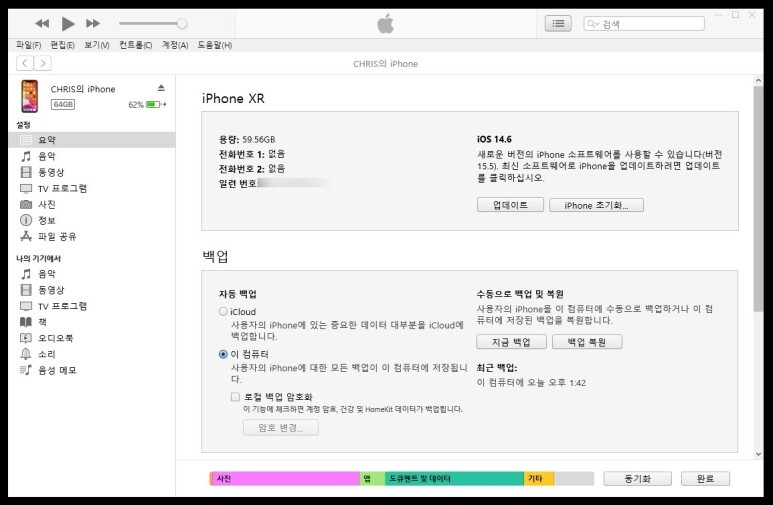
Task: Click the 동기화 button
Action: [x=637, y=479]
